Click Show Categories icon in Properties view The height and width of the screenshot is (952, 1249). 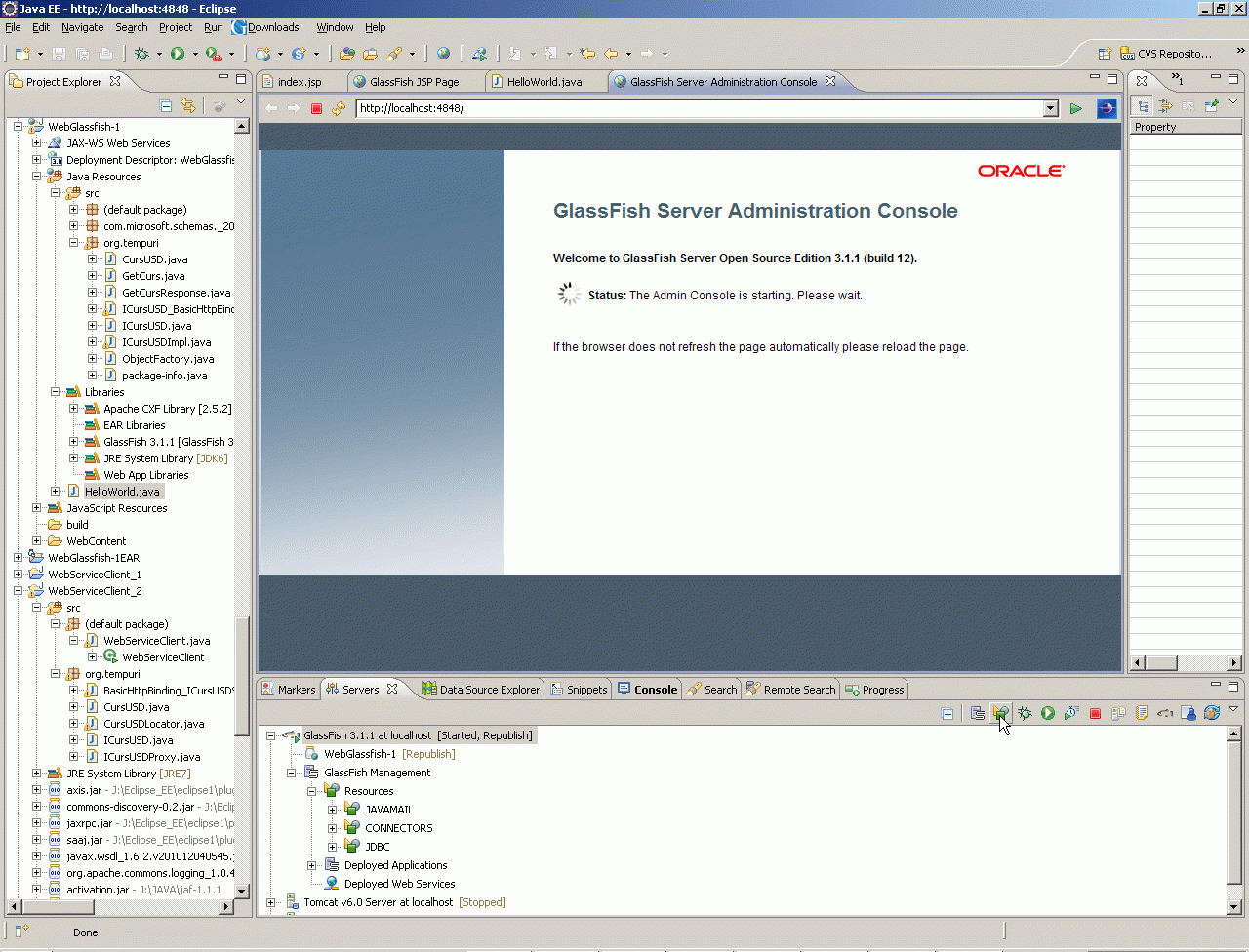coord(1143,105)
